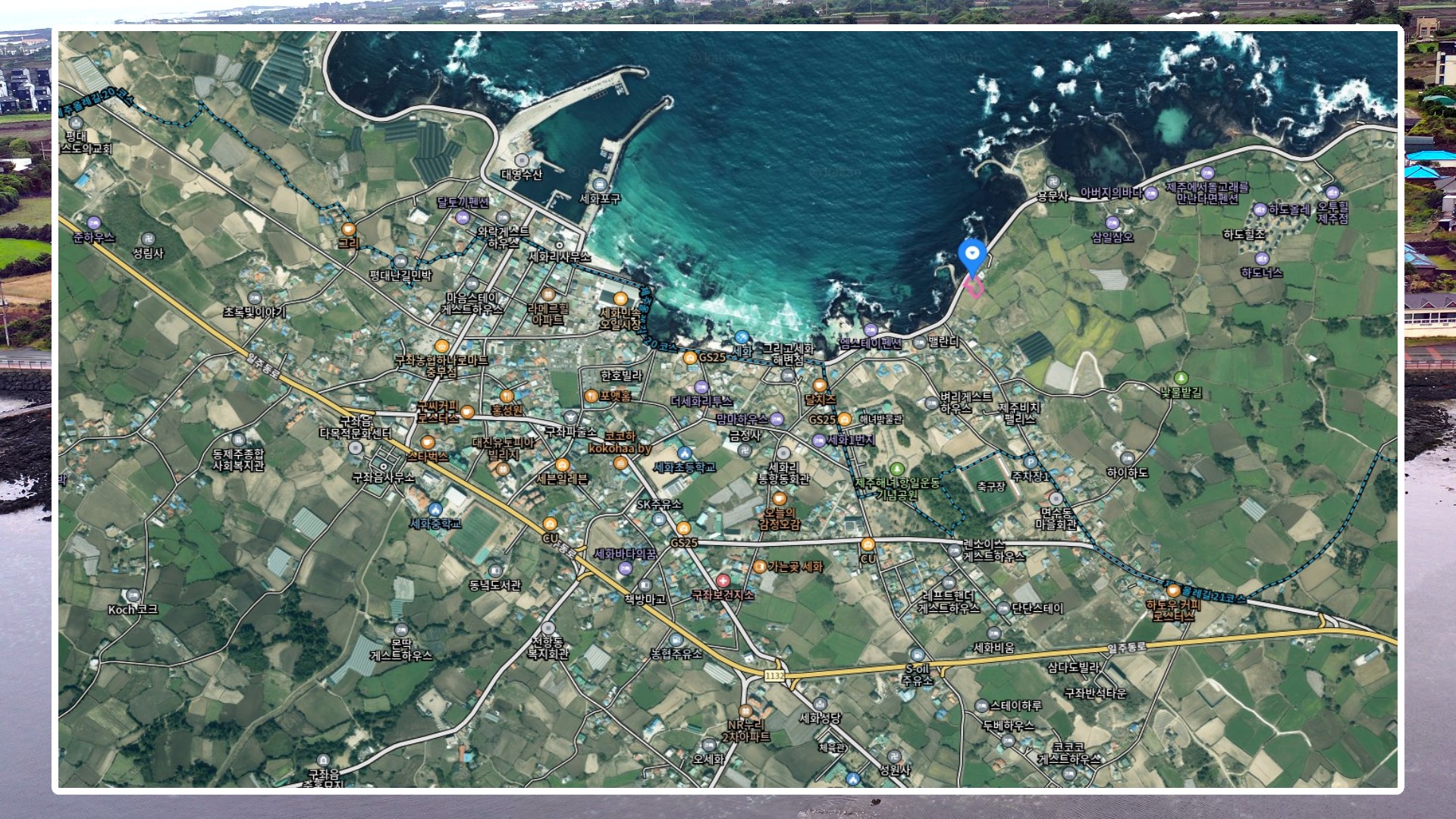Click the 하도우 커피 로스터스 cafe icon
Image resolution: width=1456 pixels, height=819 pixels.
(x=1173, y=590)
